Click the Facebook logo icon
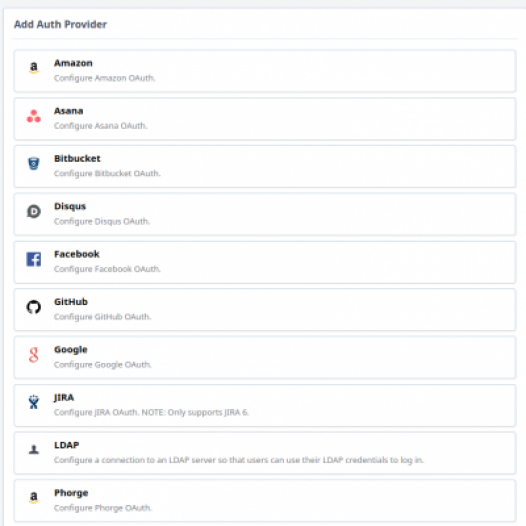Image resolution: width=526 pixels, height=526 pixels. 34,259
